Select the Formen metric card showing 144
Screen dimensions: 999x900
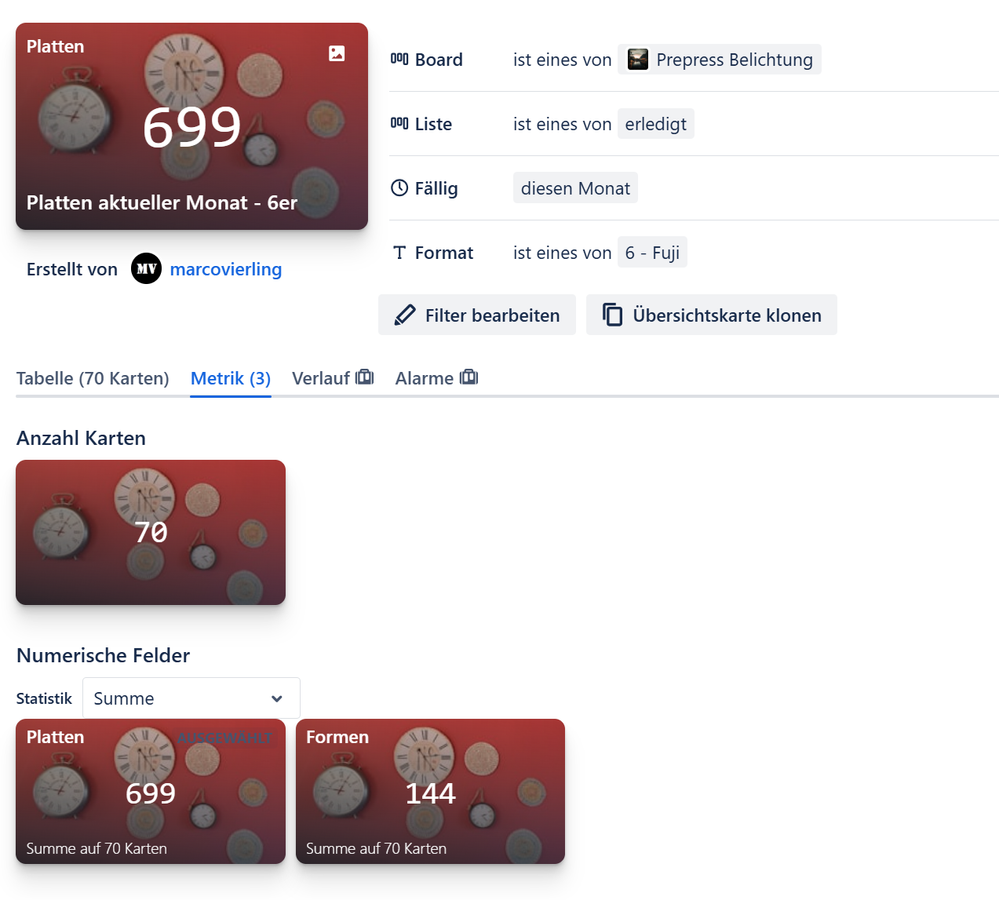click(430, 792)
